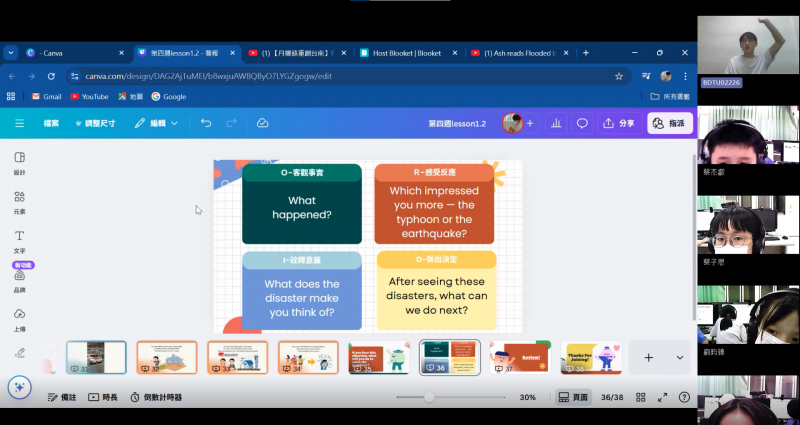800x425 pixels.
Task: Open the Canva hamburger main menu
Action: (19, 123)
